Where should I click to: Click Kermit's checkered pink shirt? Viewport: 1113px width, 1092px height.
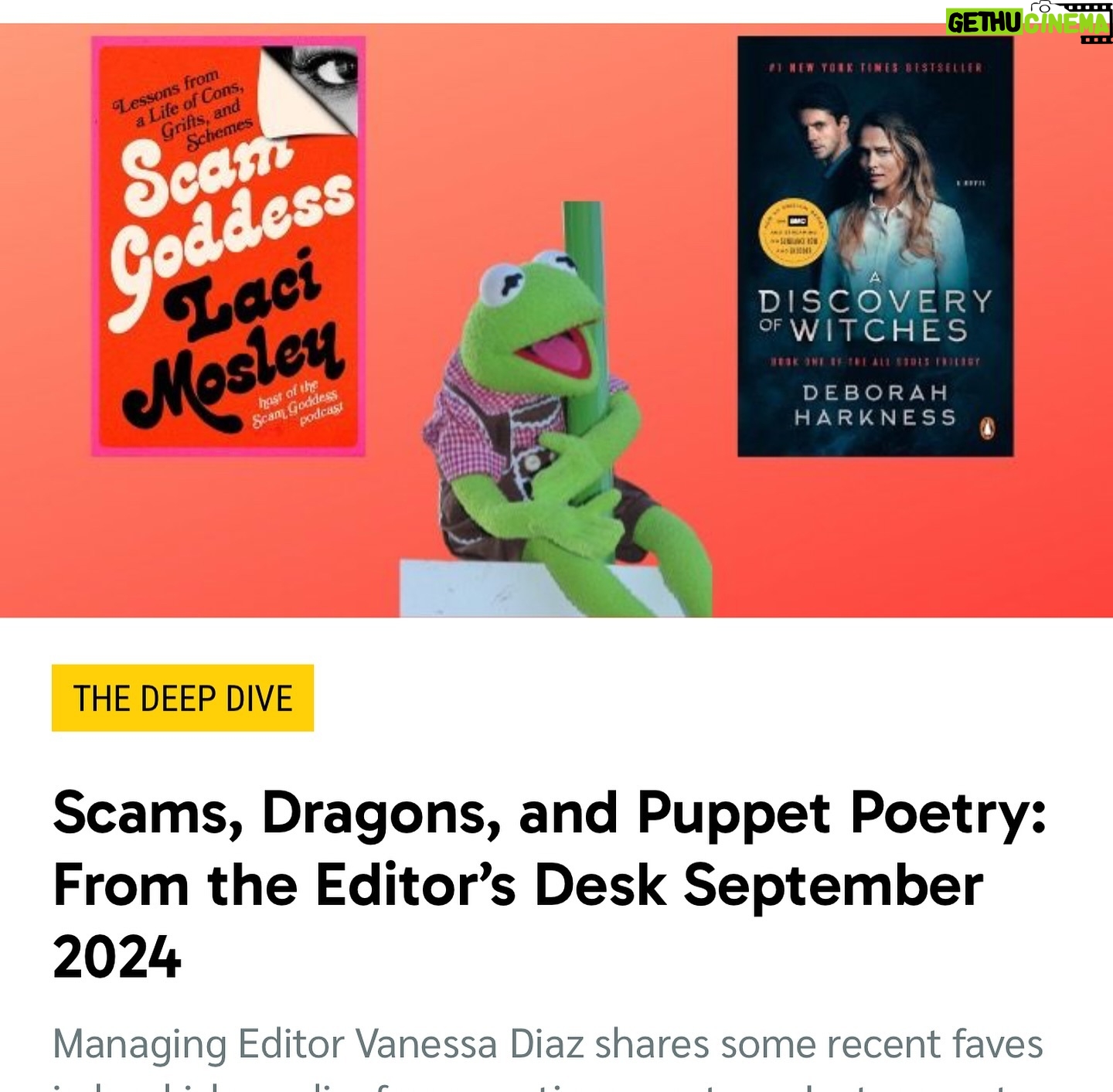[478, 424]
